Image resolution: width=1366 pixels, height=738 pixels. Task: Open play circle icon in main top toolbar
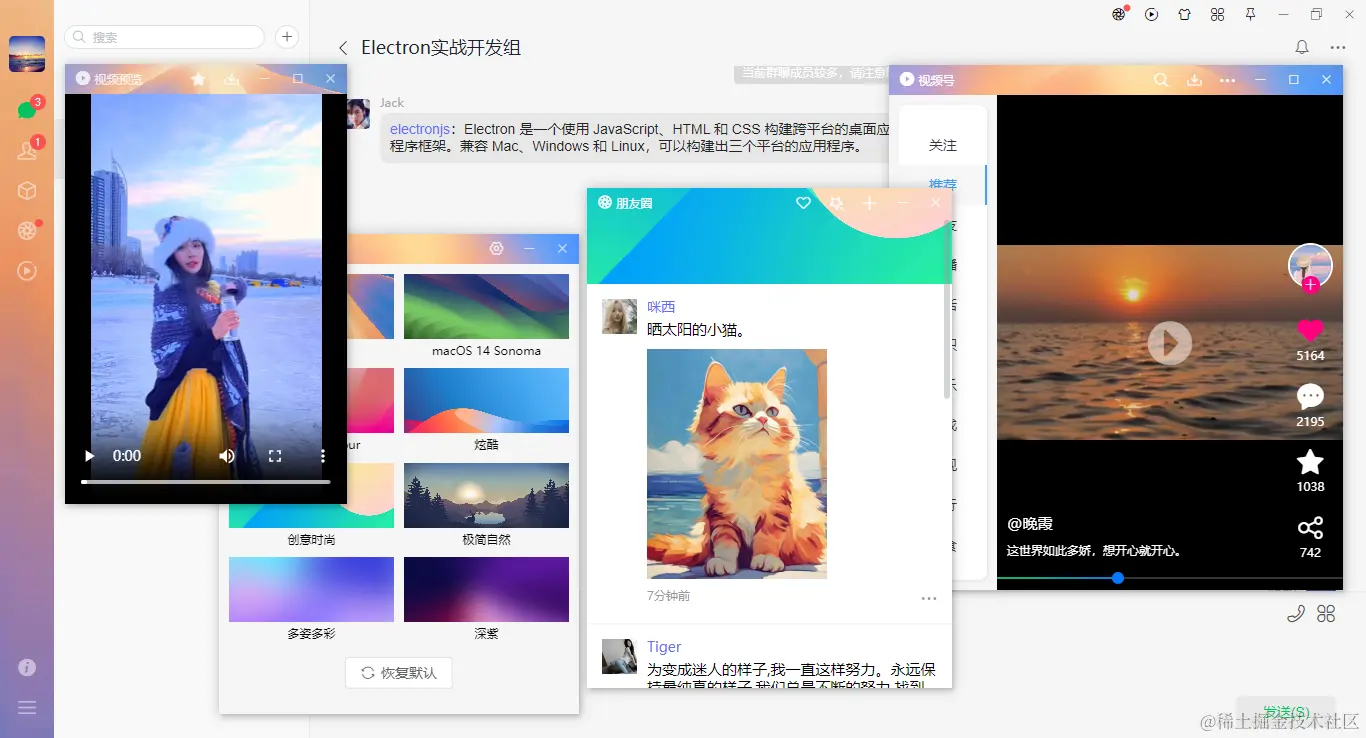[1152, 14]
